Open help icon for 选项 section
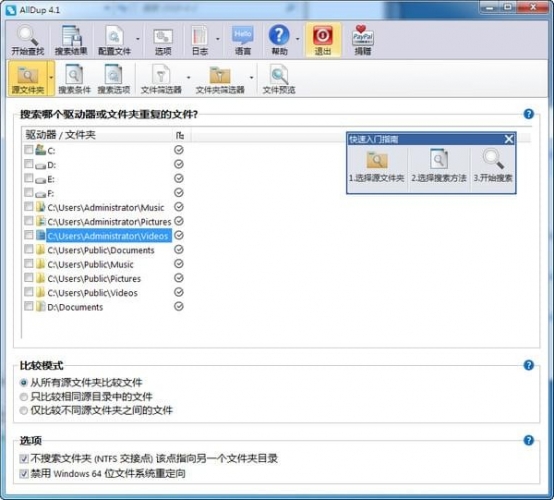This screenshot has height=500, width=554. (x=529, y=440)
